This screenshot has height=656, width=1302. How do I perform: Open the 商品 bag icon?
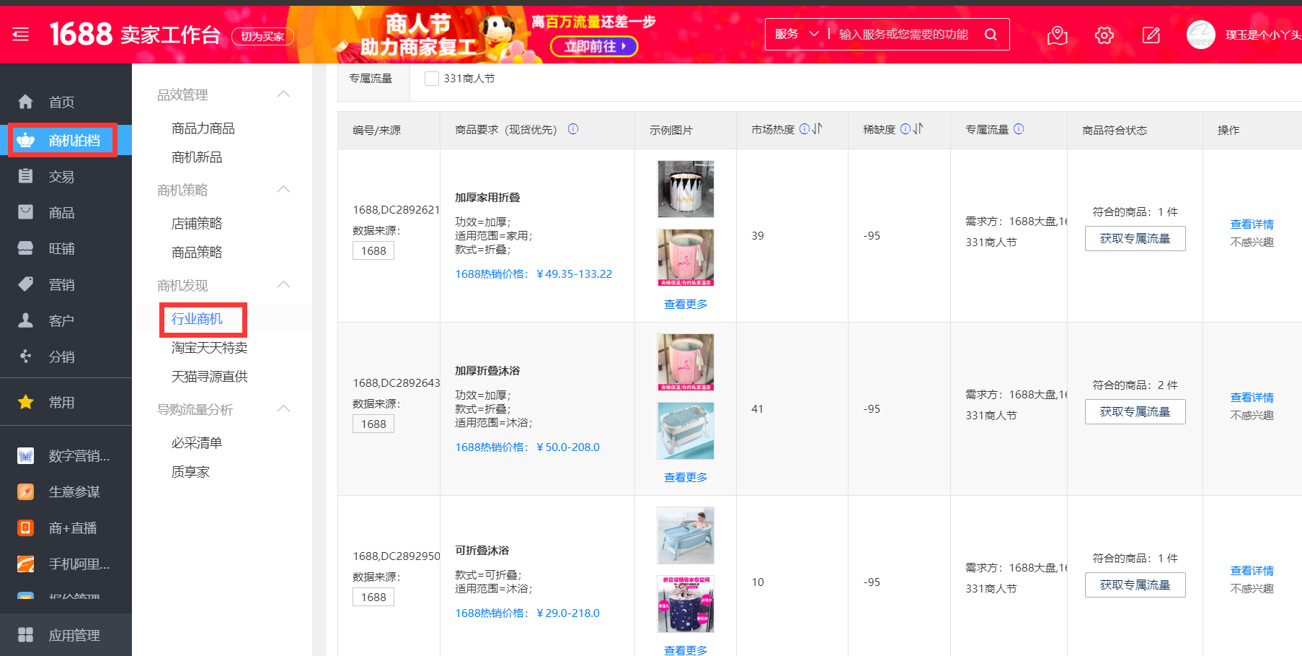(x=26, y=212)
